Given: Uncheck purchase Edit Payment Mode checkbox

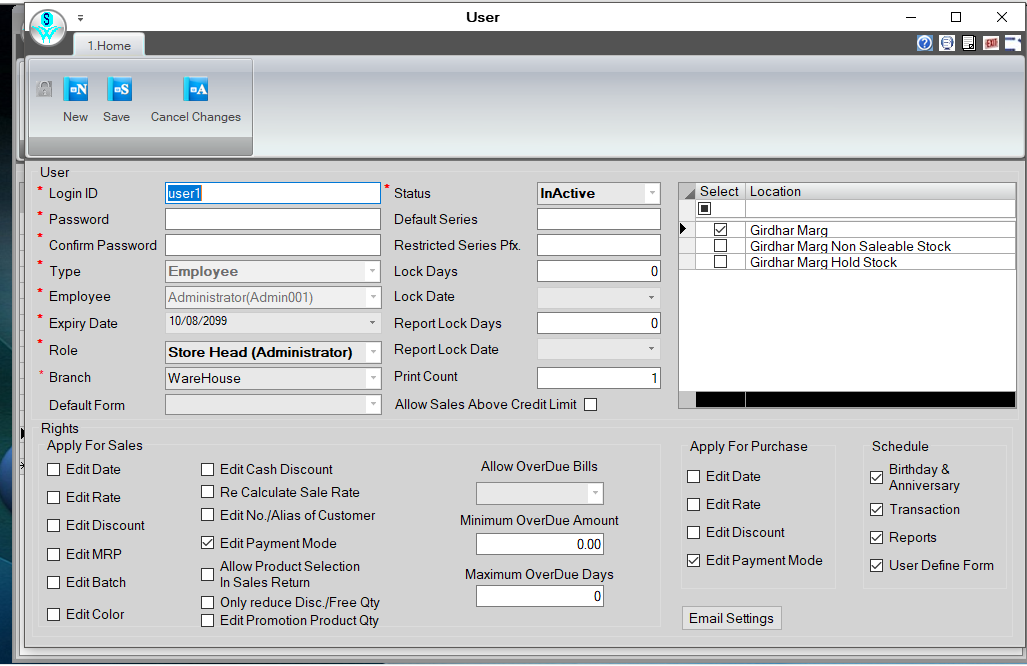Looking at the screenshot, I should click(694, 561).
